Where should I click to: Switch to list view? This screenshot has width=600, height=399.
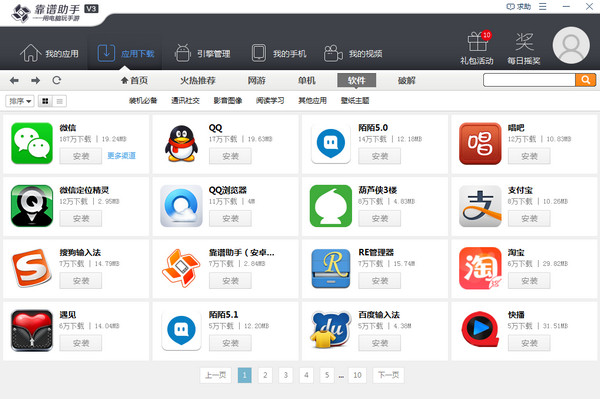(x=59, y=101)
